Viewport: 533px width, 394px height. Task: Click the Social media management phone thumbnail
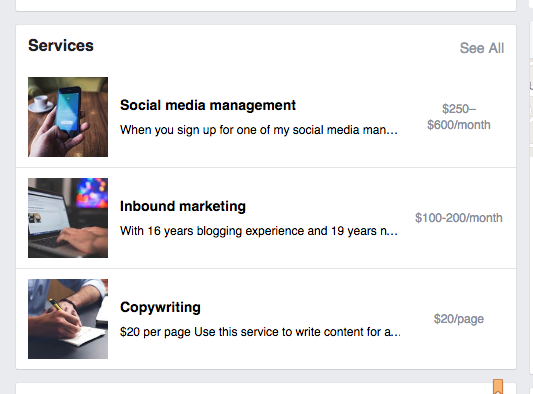pos(68,117)
